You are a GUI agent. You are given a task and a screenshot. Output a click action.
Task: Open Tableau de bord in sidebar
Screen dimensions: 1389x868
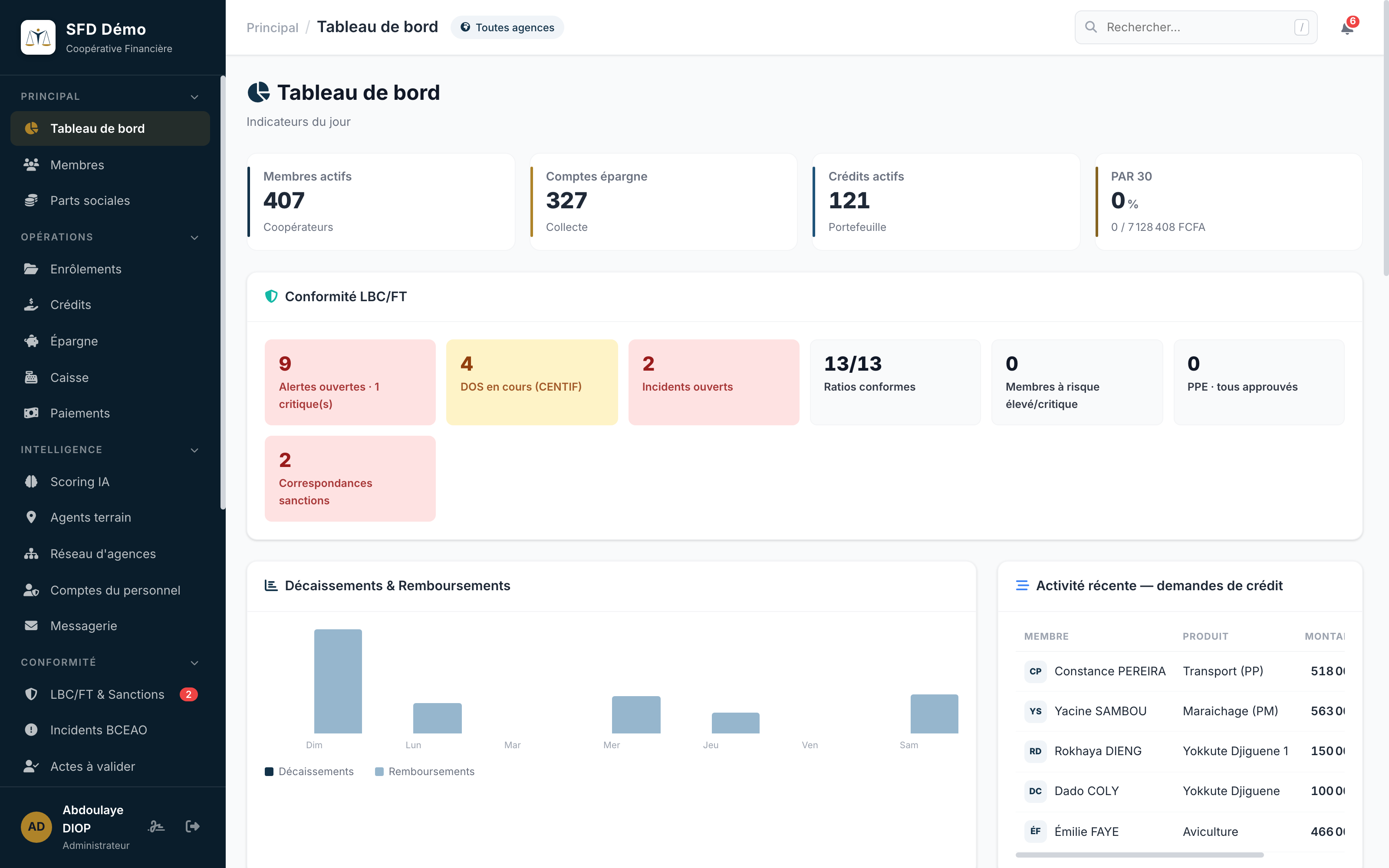click(x=110, y=128)
